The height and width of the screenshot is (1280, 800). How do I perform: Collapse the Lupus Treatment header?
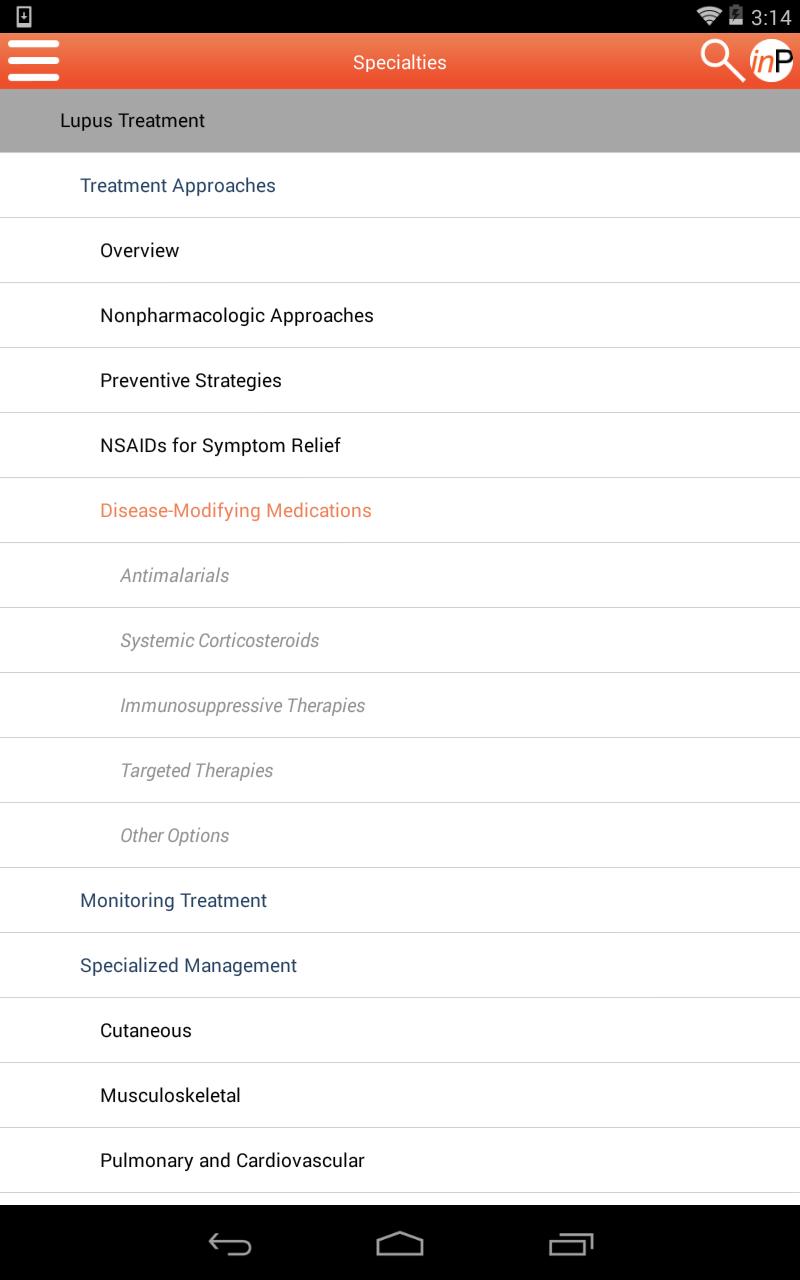click(x=132, y=121)
